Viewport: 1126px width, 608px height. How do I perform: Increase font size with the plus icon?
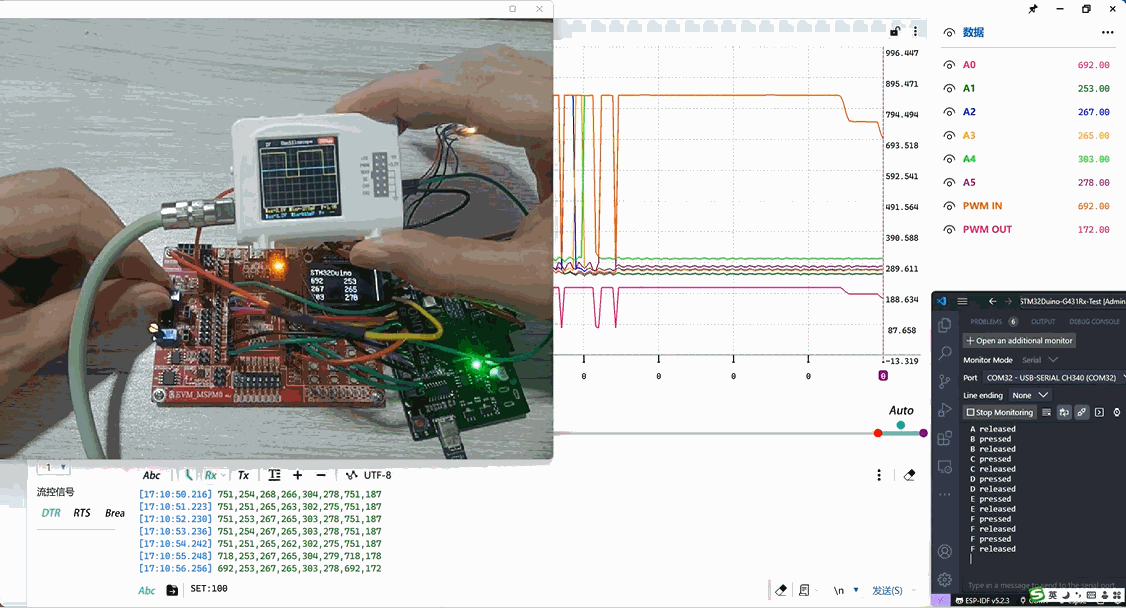(x=297, y=475)
